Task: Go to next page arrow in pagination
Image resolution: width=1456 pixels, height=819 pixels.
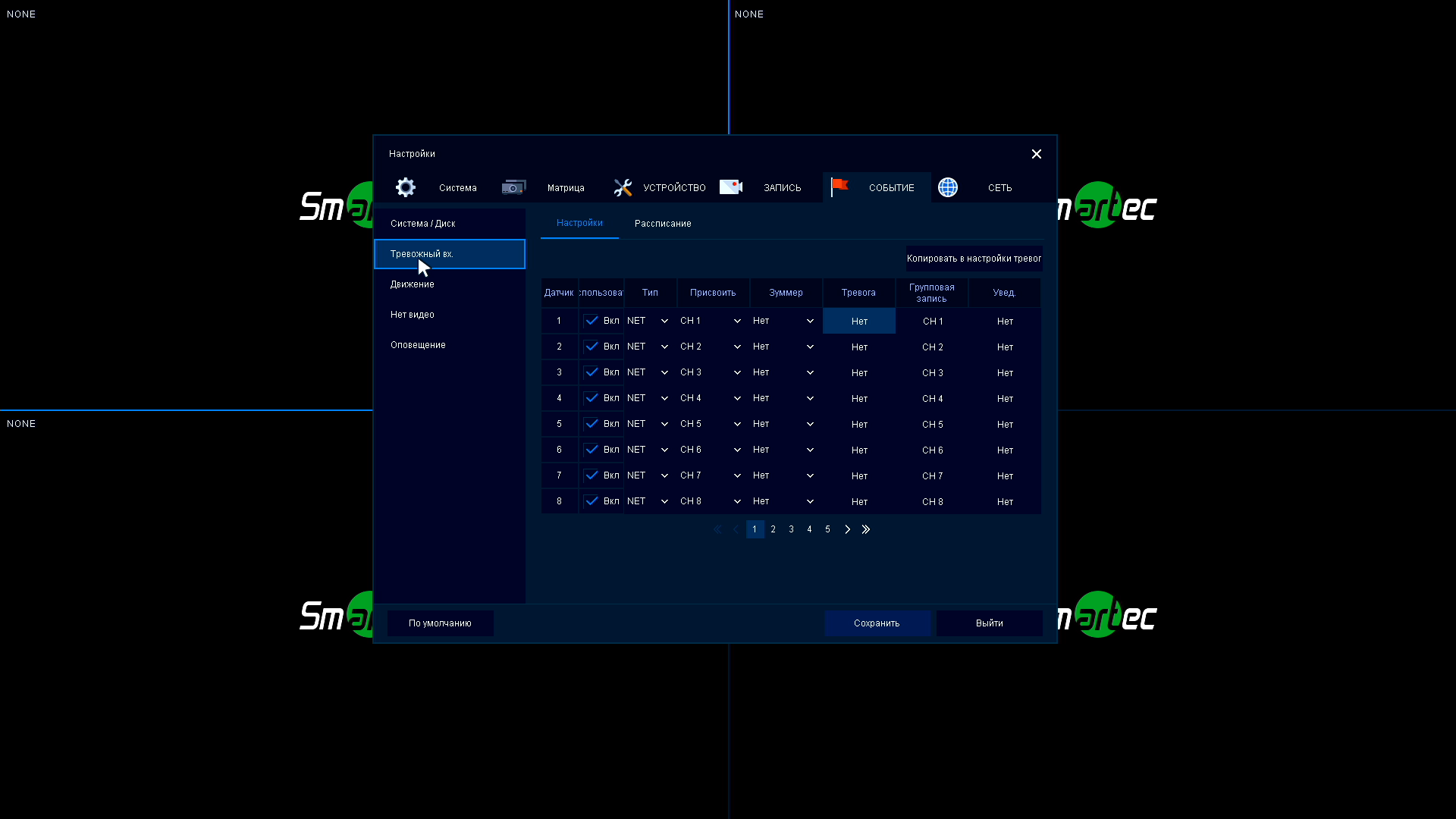Action: (847, 529)
